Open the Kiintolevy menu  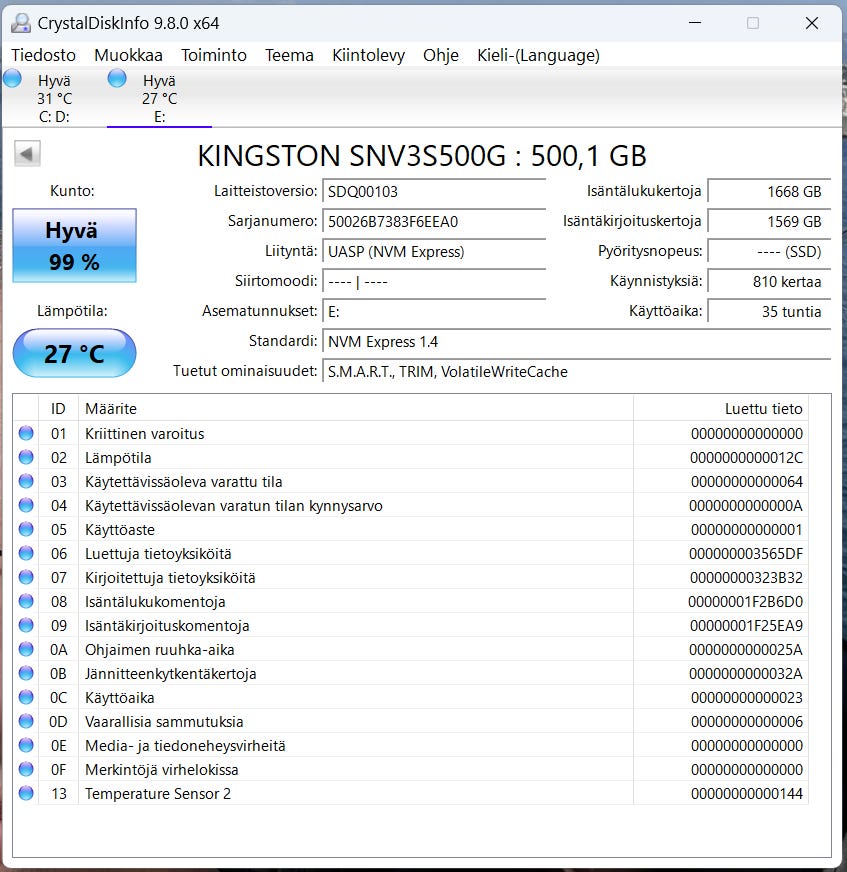click(368, 56)
